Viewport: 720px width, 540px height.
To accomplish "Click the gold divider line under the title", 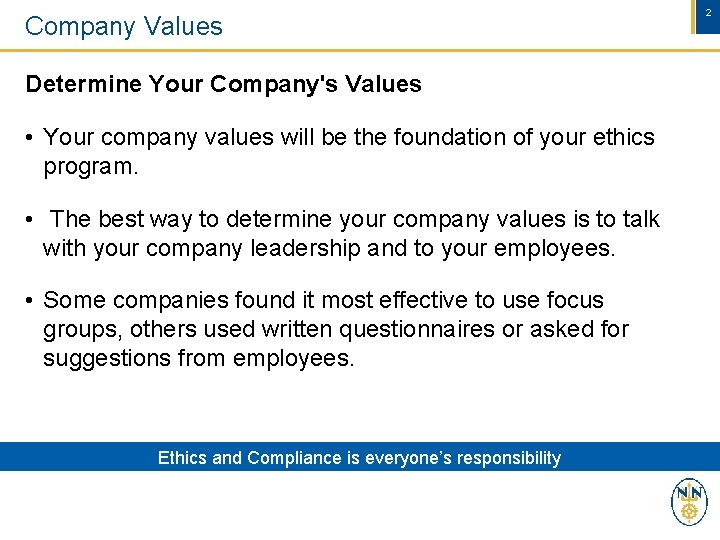I will point(360,50).
